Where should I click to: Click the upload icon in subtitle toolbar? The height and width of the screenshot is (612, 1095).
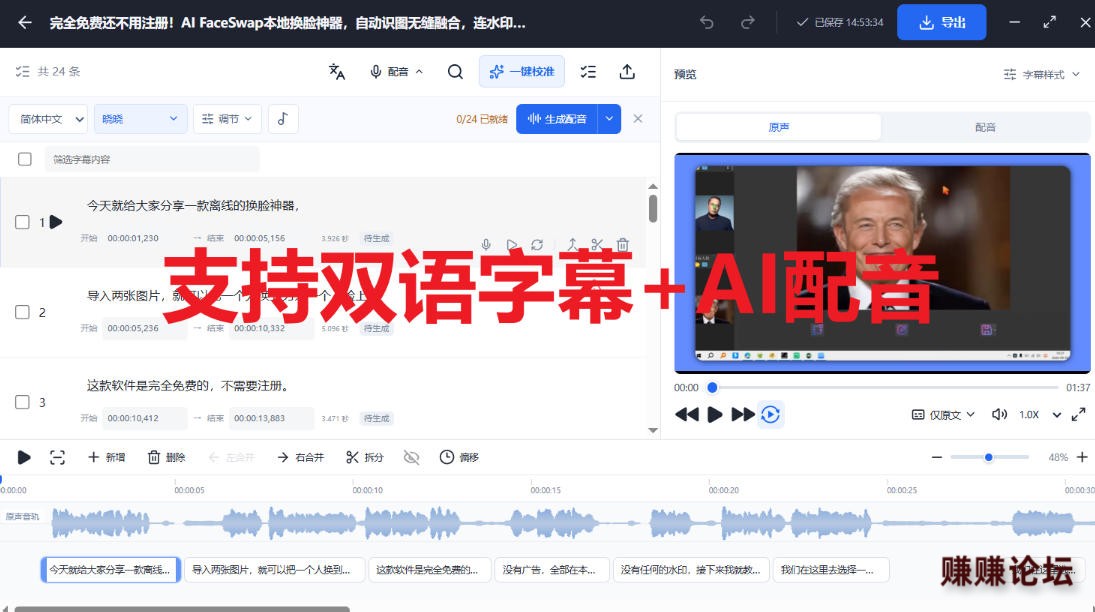[x=627, y=71]
